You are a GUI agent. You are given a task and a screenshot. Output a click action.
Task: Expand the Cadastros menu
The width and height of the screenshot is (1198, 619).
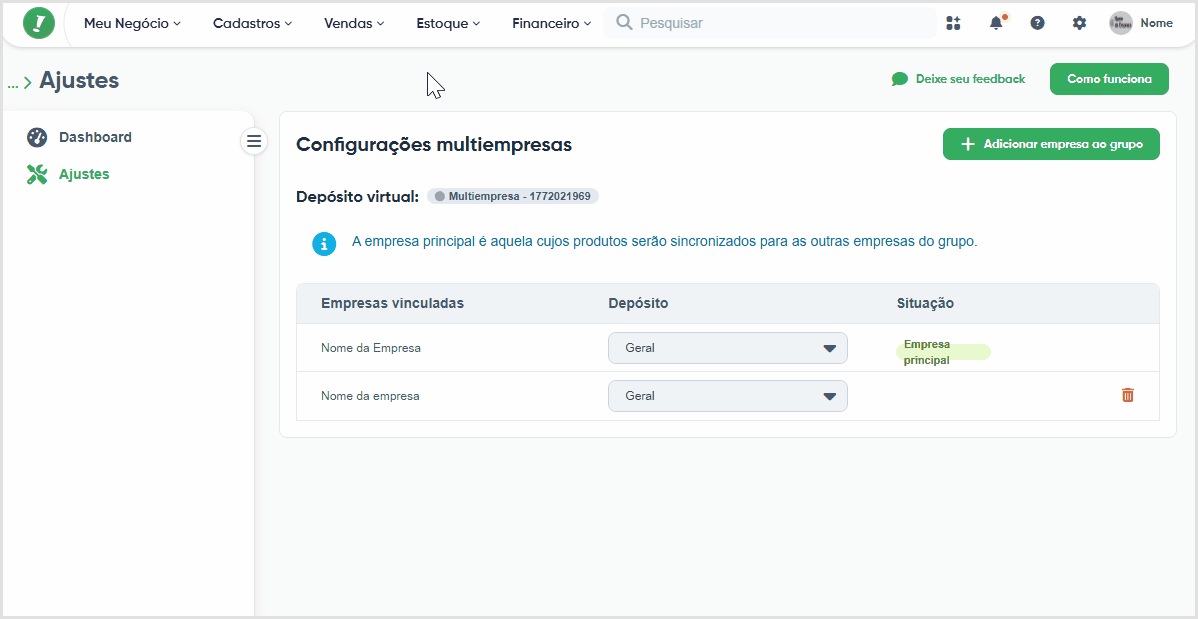point(252,24)
